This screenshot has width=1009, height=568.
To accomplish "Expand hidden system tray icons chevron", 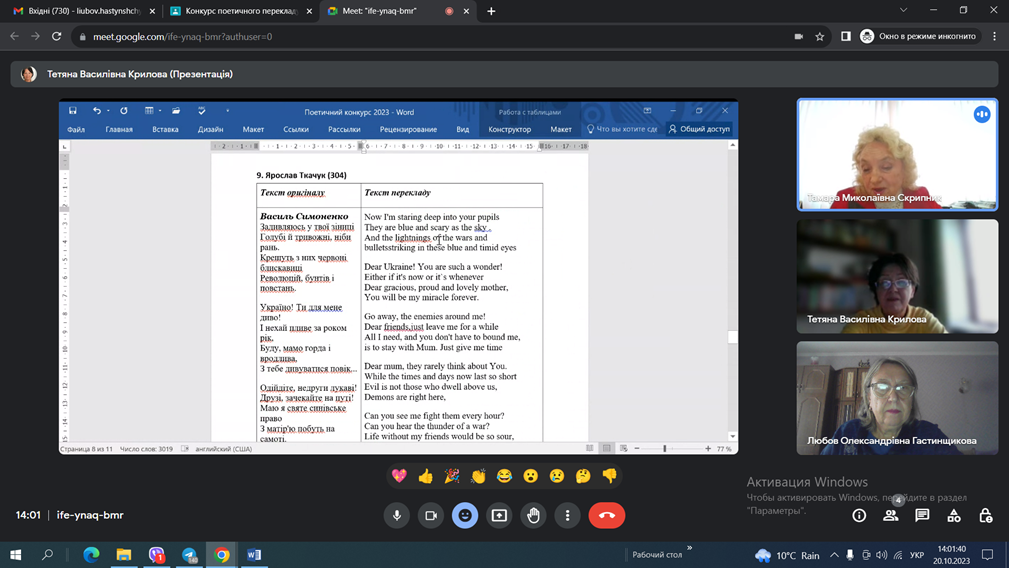I will point(834,555).
